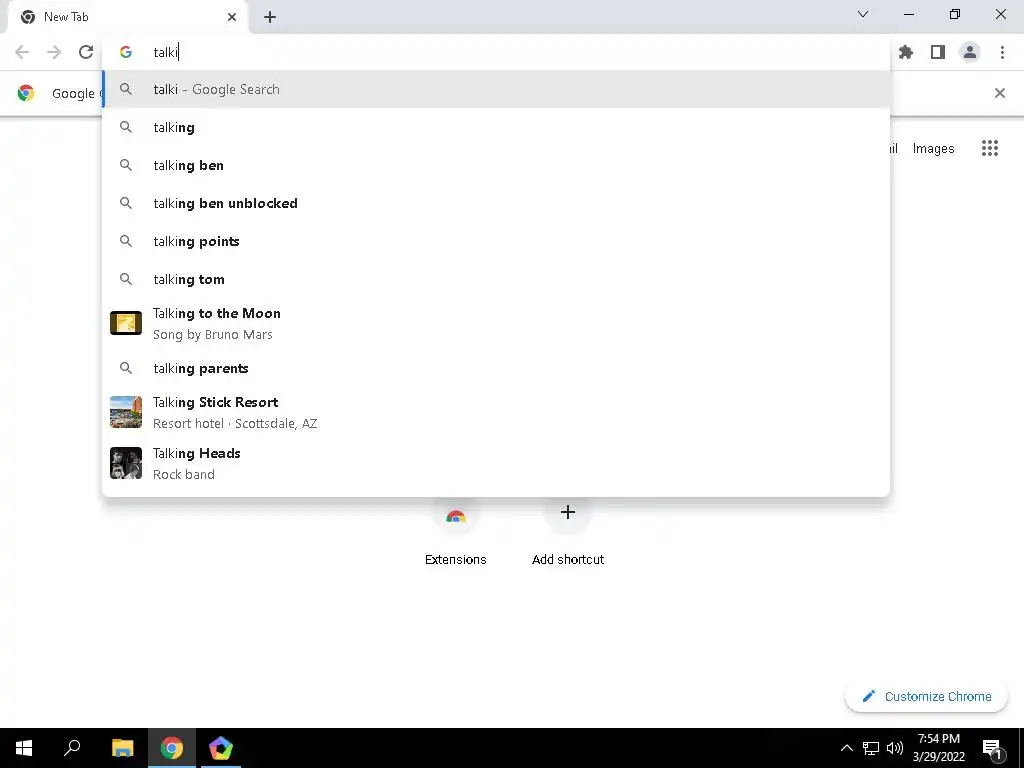Image resolution: width=1024 pixels, height=768 pixels.
Task: Choose 'talking ben unblocked' suggestion
Action: click(x=496, y=203)
